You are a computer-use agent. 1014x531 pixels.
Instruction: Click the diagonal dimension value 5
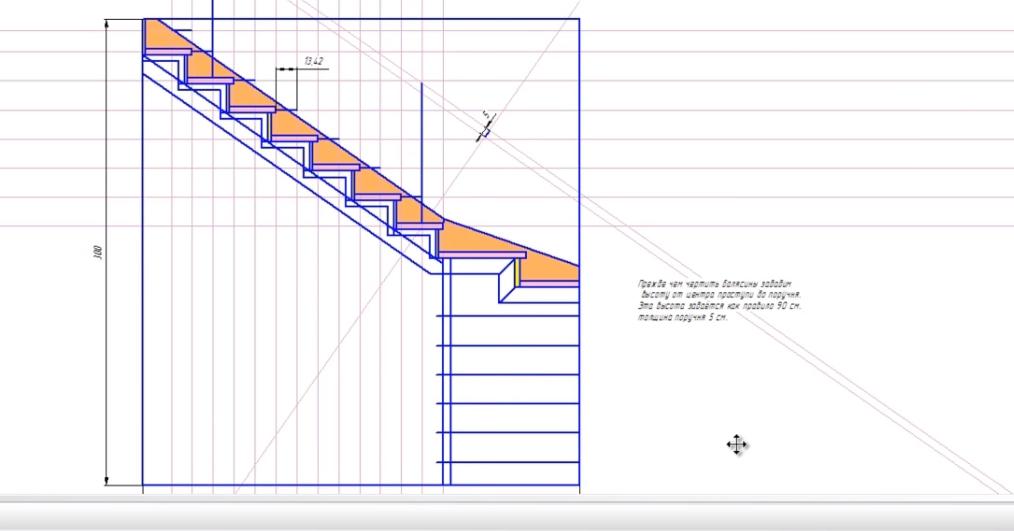pyautogui.click(x=486, y=117)
